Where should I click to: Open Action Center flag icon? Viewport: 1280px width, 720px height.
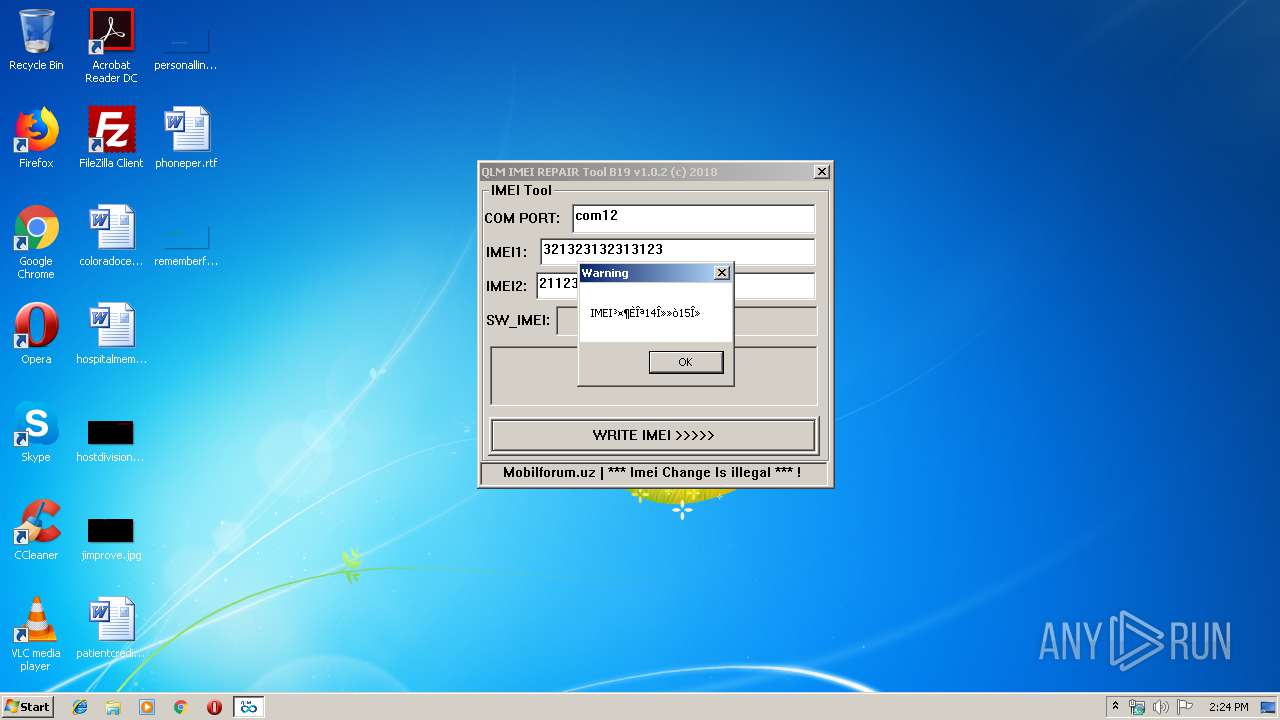click(x=1185, y=707)
